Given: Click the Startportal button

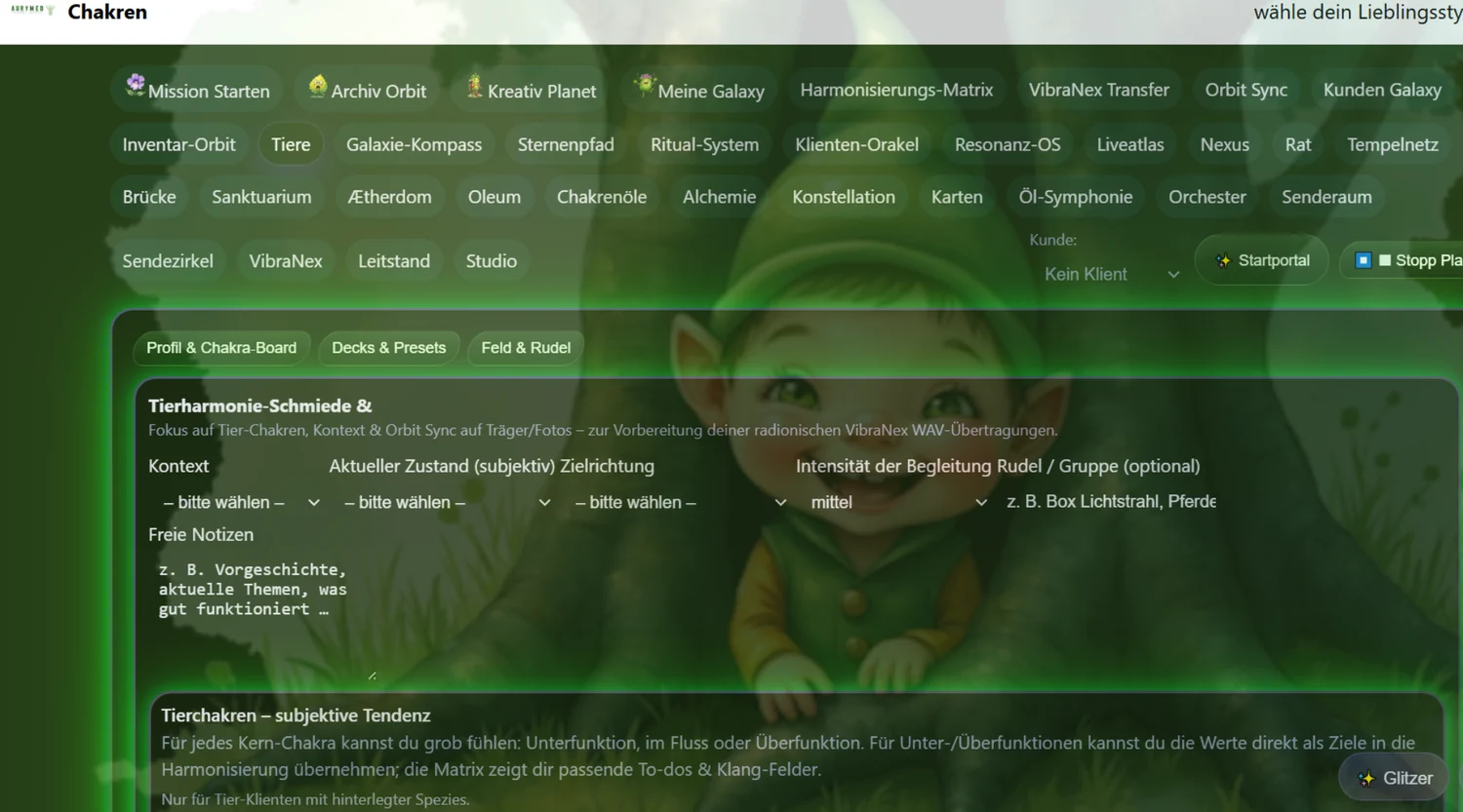Looking at the screenshot, I should click(1262, 260).
